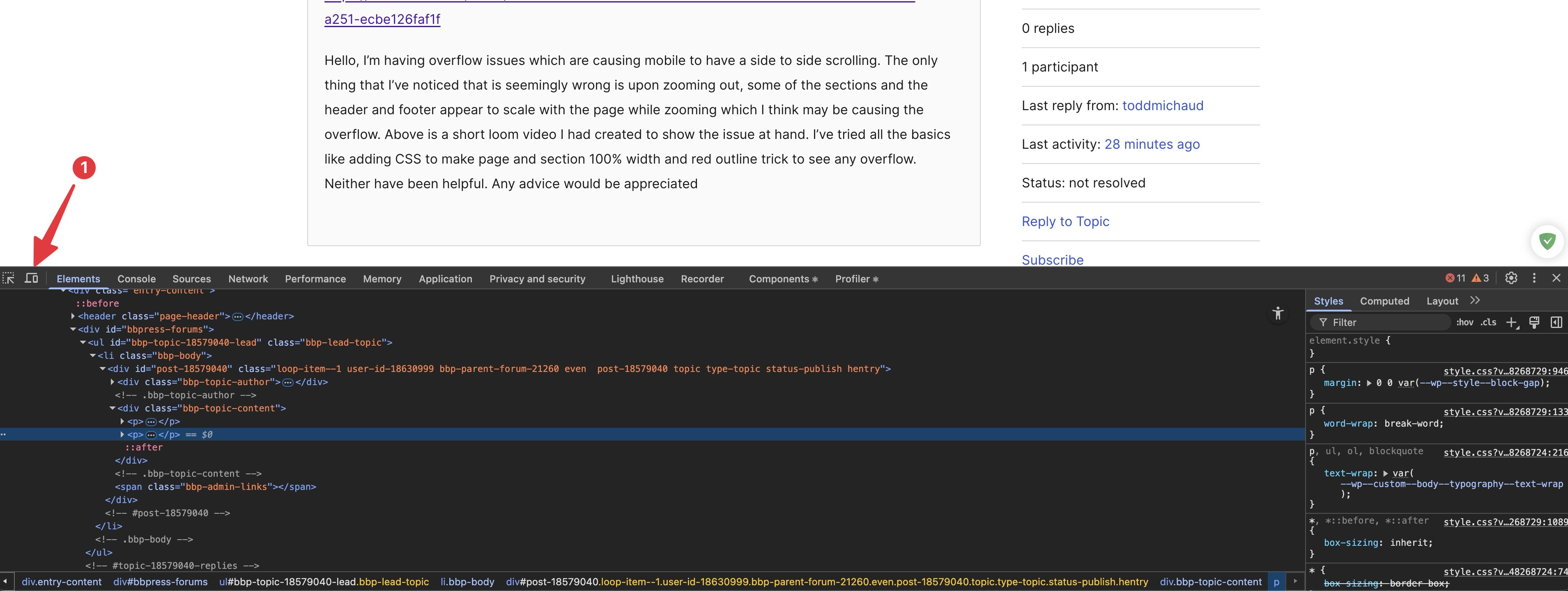Toggle the :hov element state panel

pos(1465,322)
